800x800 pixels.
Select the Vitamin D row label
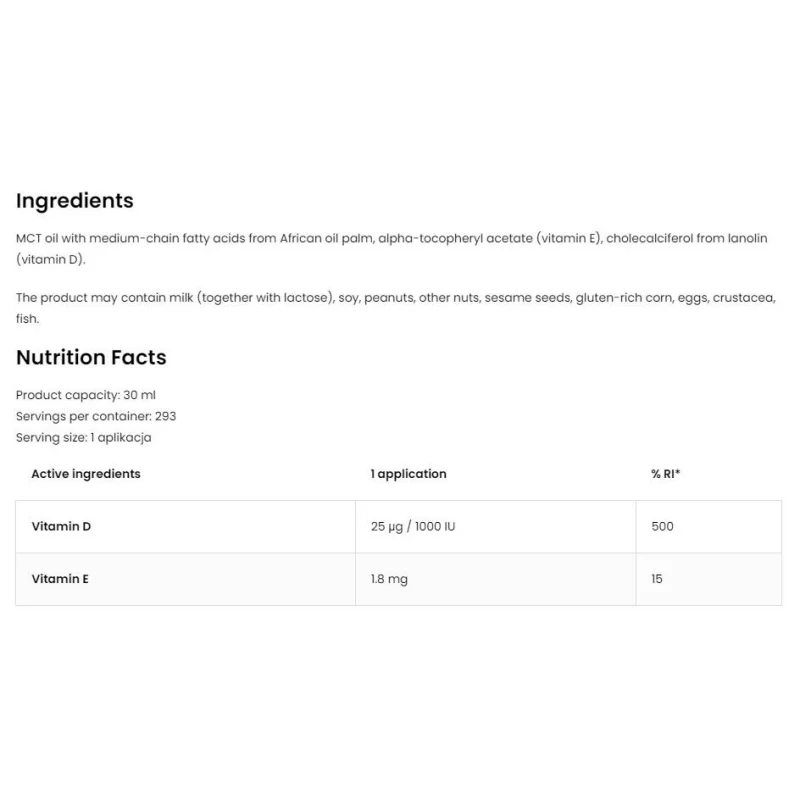(x=61, y=527)
